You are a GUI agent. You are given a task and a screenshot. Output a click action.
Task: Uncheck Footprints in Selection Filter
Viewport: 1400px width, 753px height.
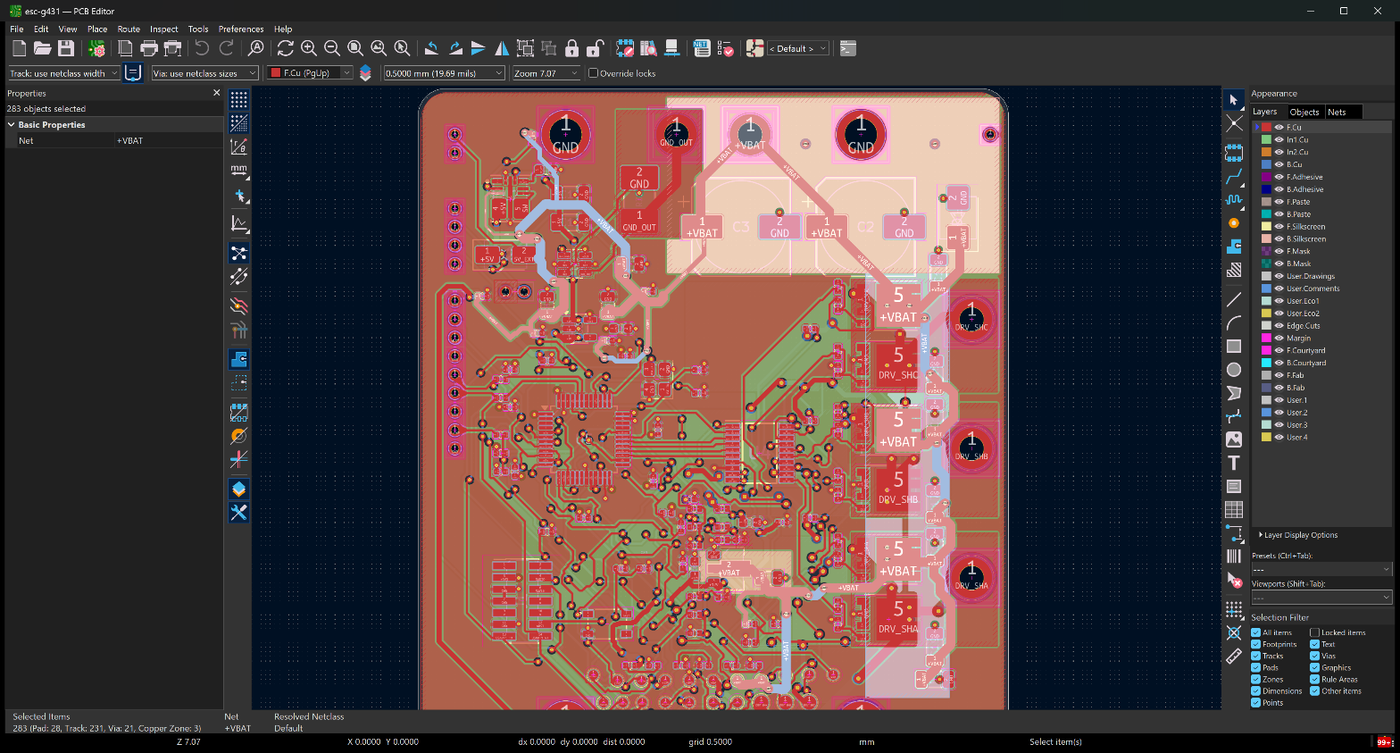point(1256,644)
